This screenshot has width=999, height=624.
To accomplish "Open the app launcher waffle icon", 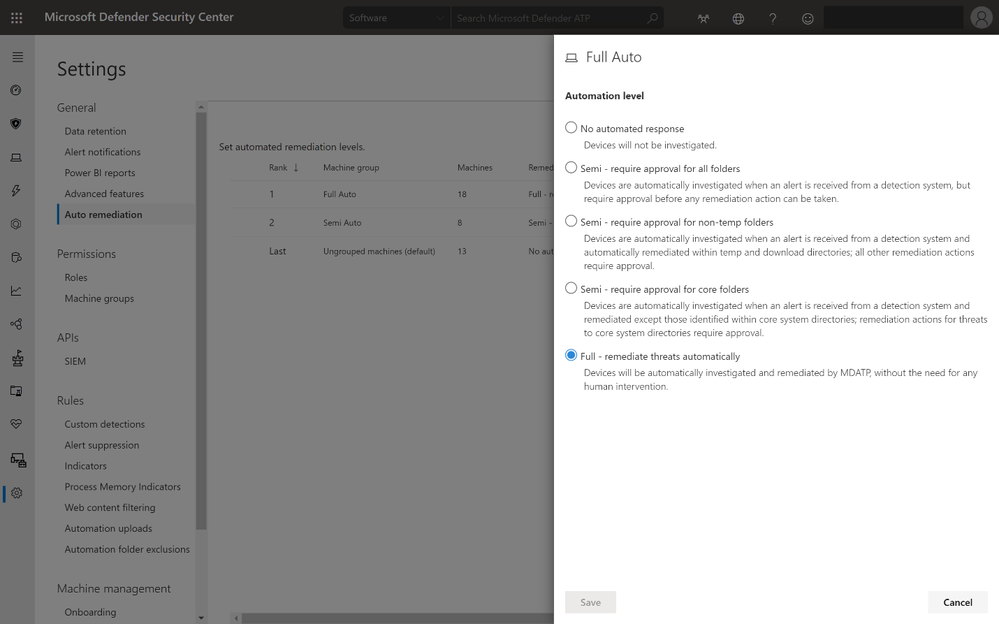I will (x=17, y=18).
